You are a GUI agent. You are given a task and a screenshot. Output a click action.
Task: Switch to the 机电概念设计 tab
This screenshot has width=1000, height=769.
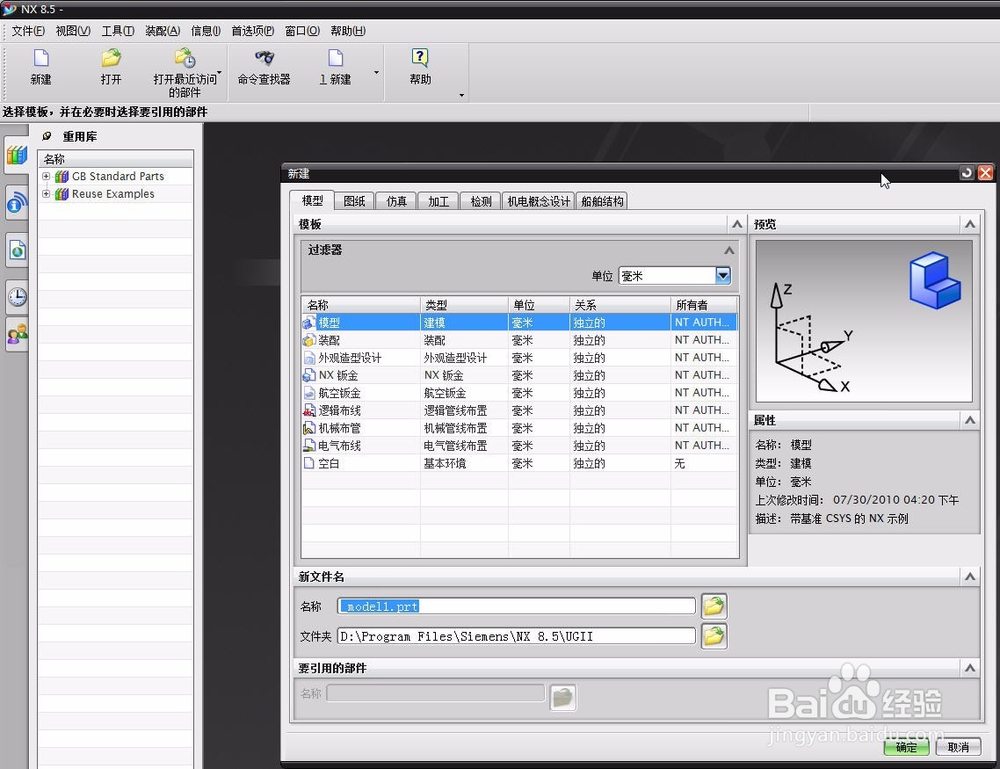(x=539, y=201)
